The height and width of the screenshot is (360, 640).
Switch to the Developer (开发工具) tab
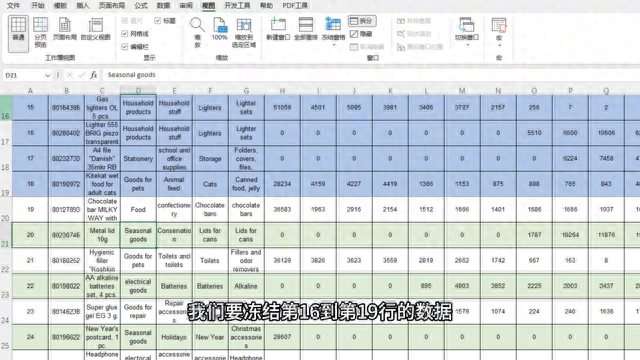tap(237, 5)
